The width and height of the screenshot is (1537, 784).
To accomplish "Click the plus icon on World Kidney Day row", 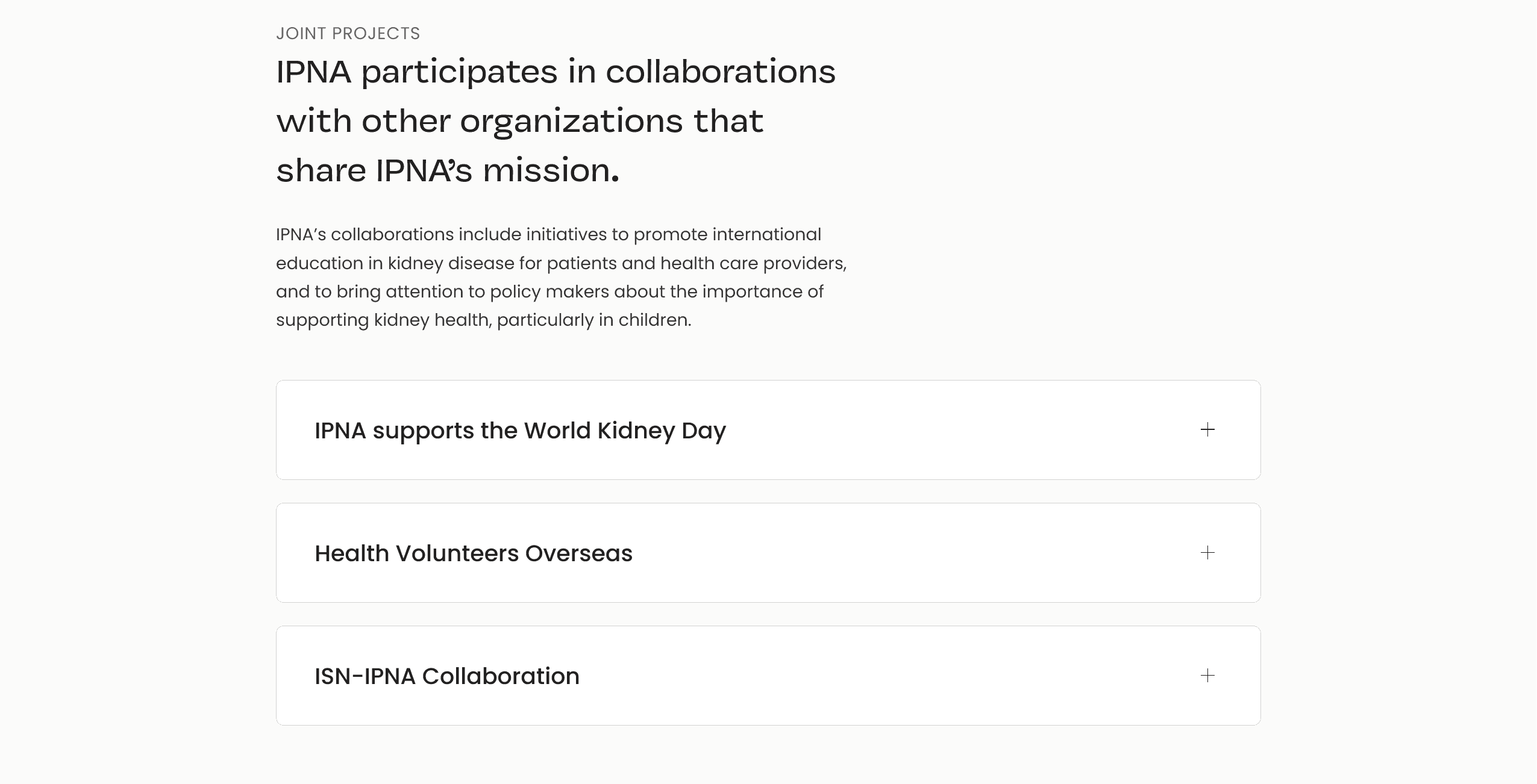I will 1207,430.
